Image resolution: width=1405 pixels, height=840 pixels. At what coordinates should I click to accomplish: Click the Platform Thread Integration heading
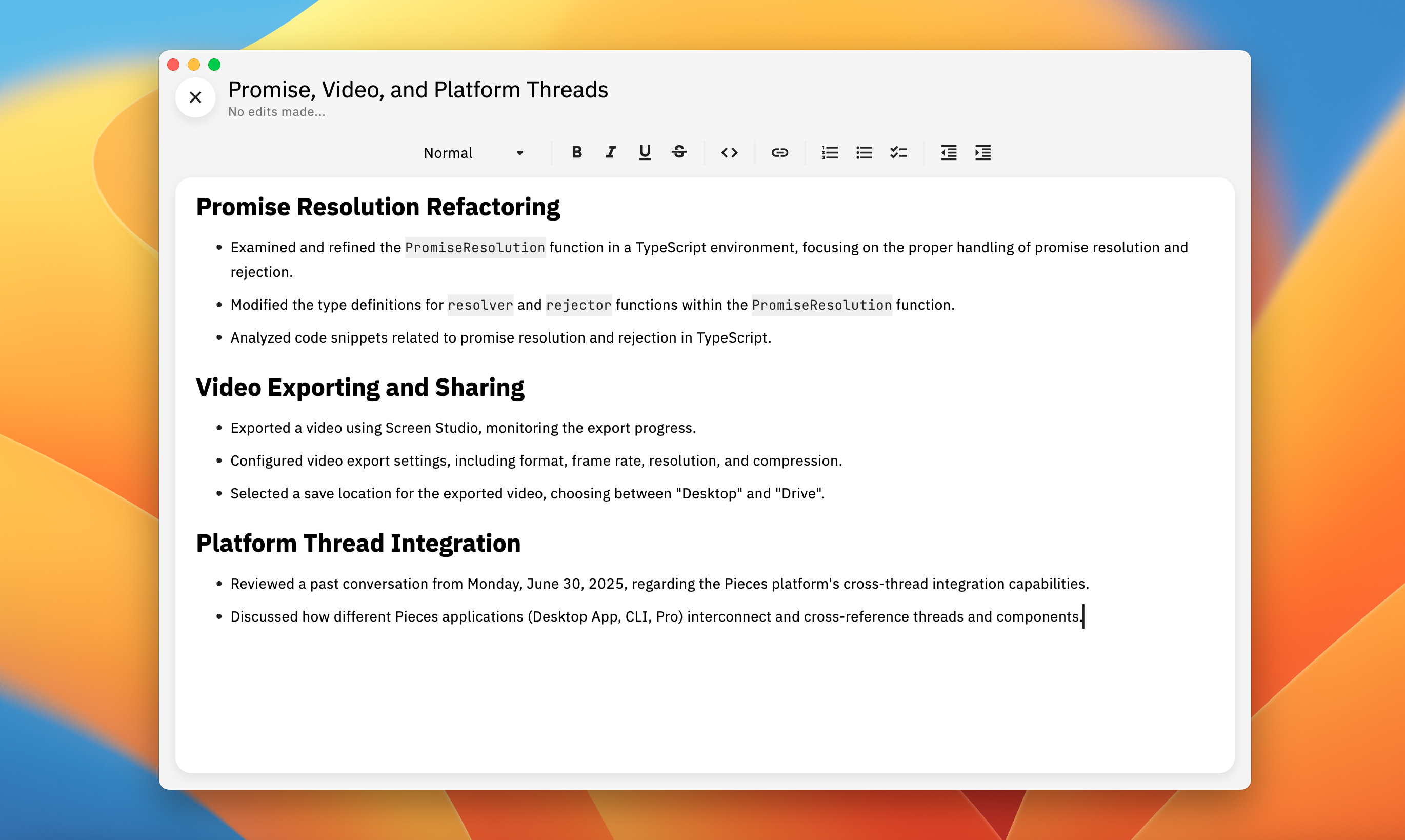coord(357,544)
